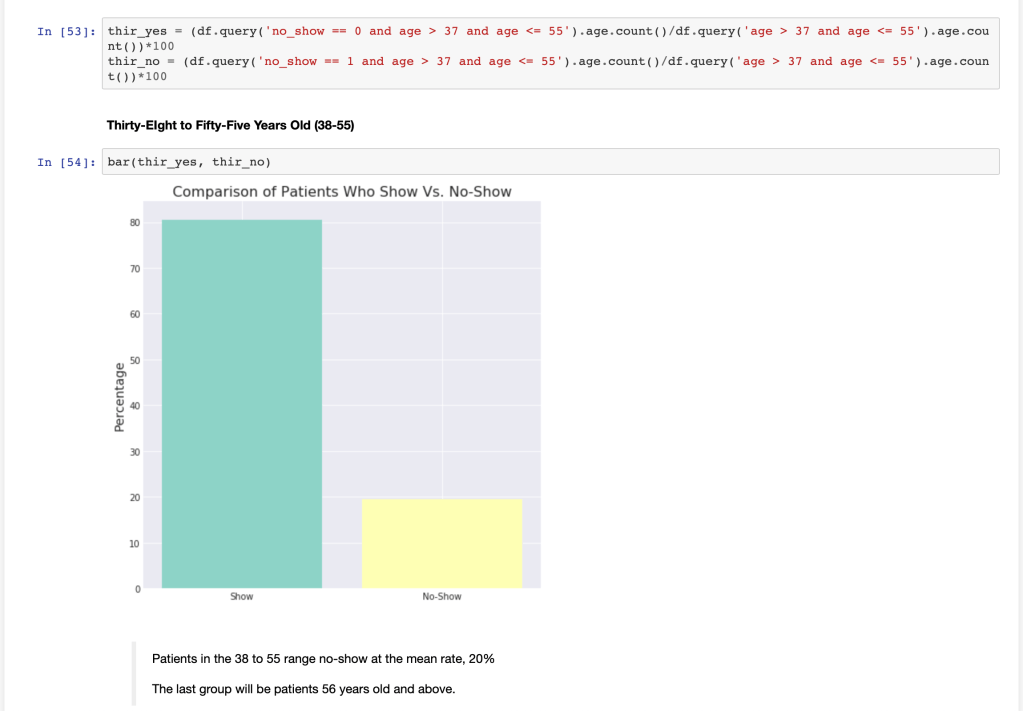Click the chart title Comparison of Patients
Image resolution: width=1023 pixels, height=711 pixels.
[341, 191]
